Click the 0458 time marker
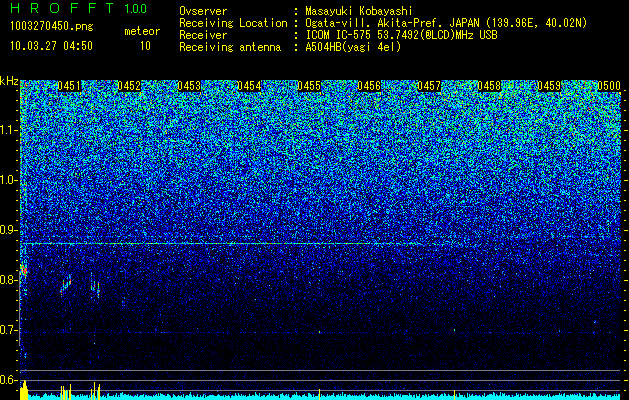Viewport: 629px width, 400px height. (489, 86)
